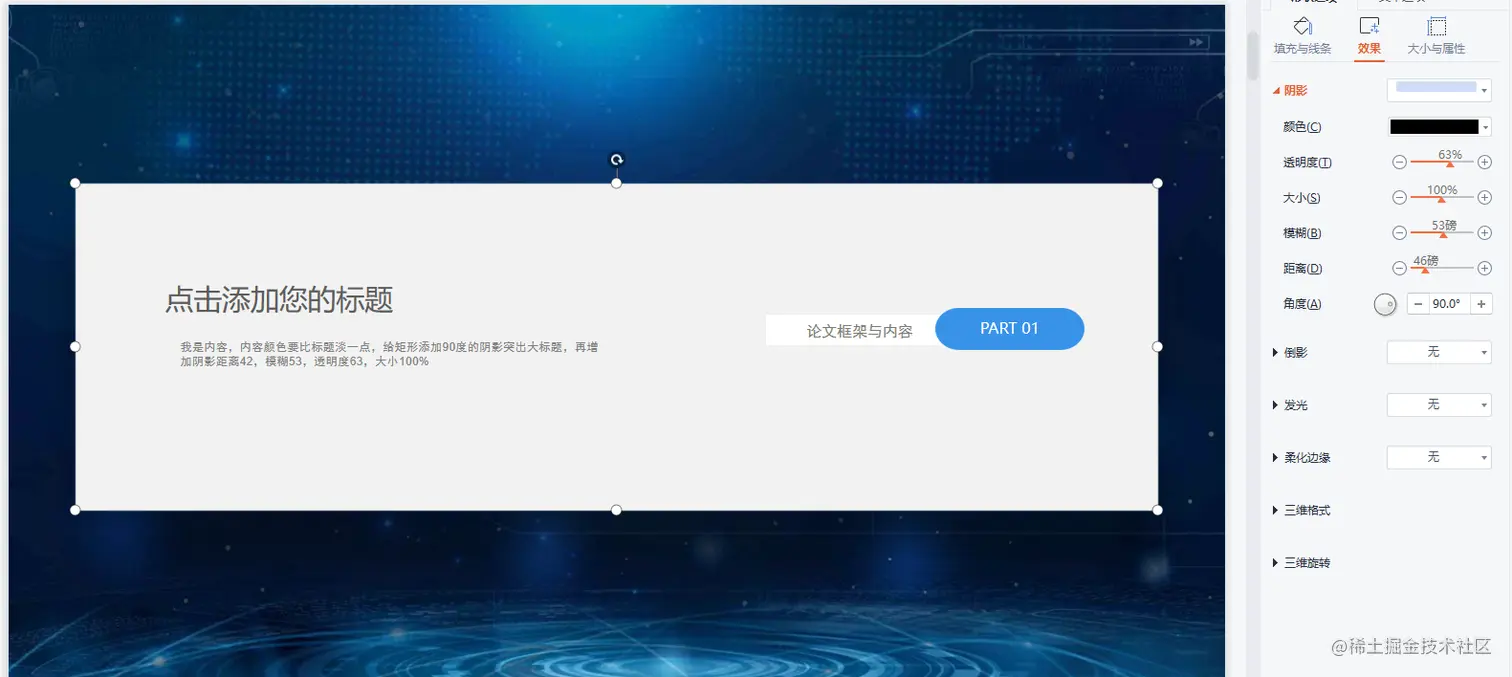This screenshot has width=1512, height=677.
Task: Select the 效果 (Effects) tab
Action: click(x=1369, y=38)
